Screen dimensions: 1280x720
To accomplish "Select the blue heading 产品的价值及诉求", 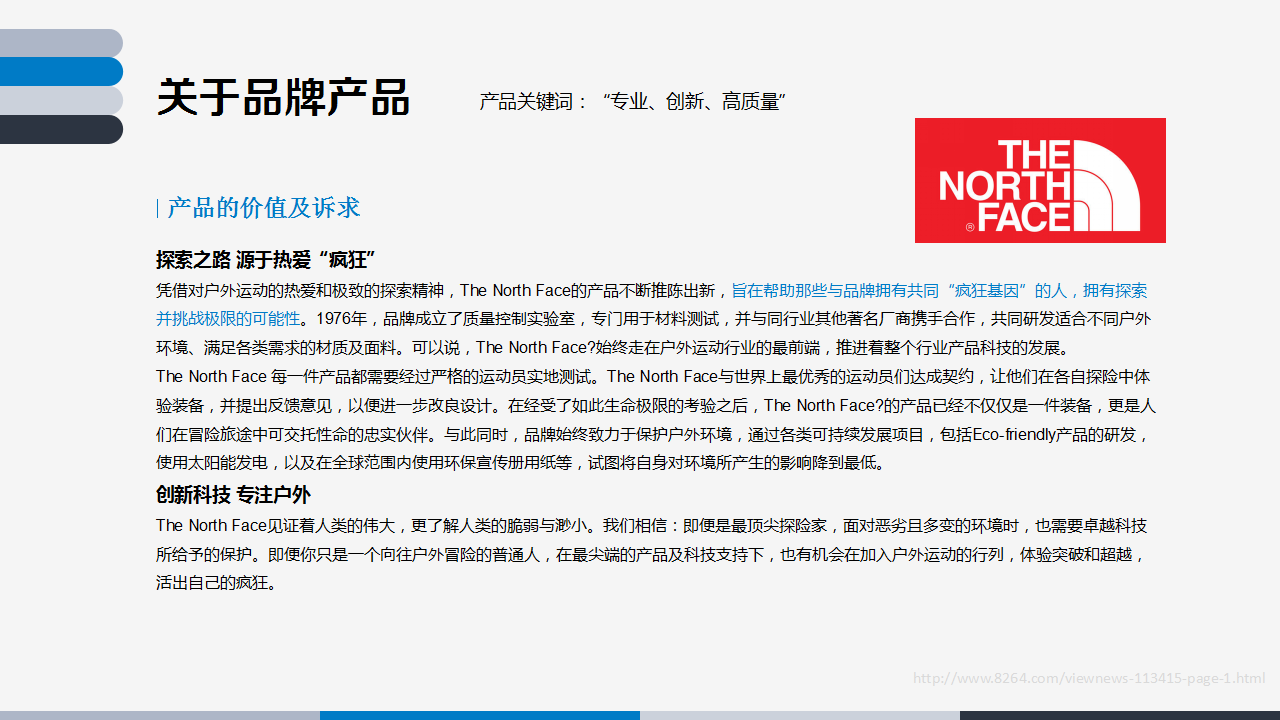I will (264, 208).
